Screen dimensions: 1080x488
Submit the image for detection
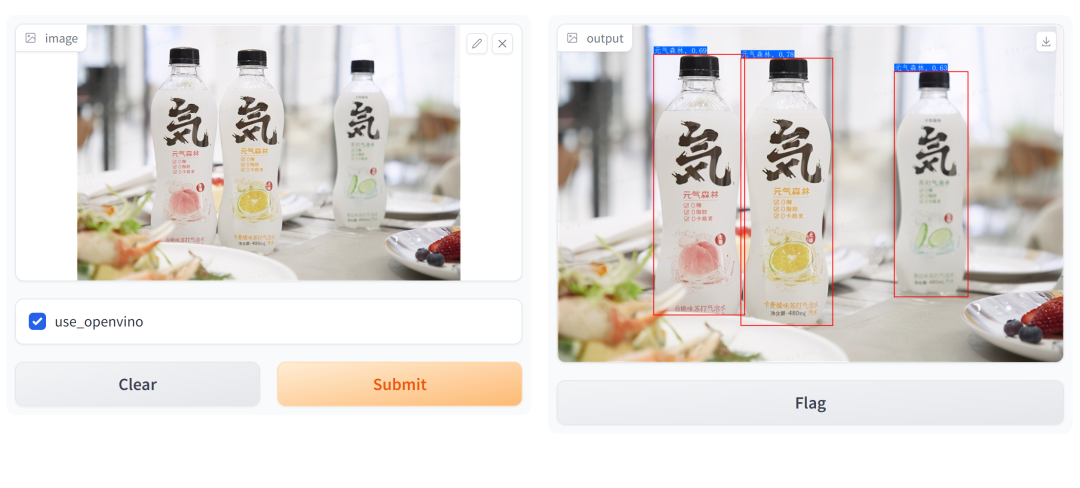(399, 384)
